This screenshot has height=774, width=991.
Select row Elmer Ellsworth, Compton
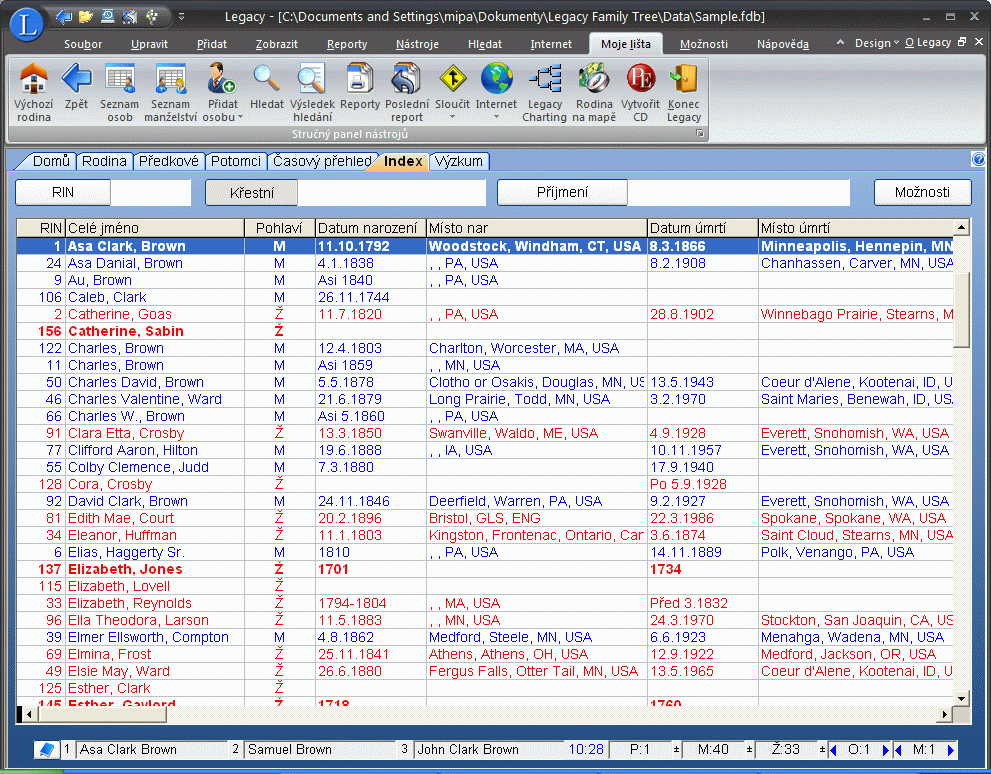(x=484, y=638)
